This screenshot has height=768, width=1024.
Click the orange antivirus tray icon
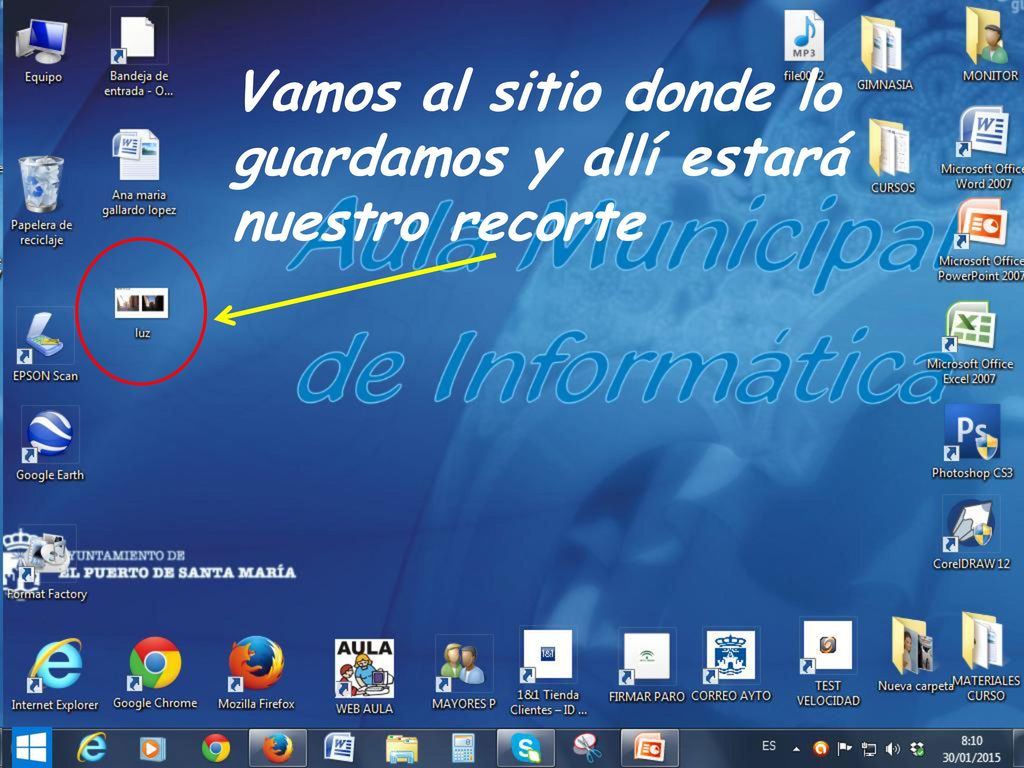(x=821, y=748)
